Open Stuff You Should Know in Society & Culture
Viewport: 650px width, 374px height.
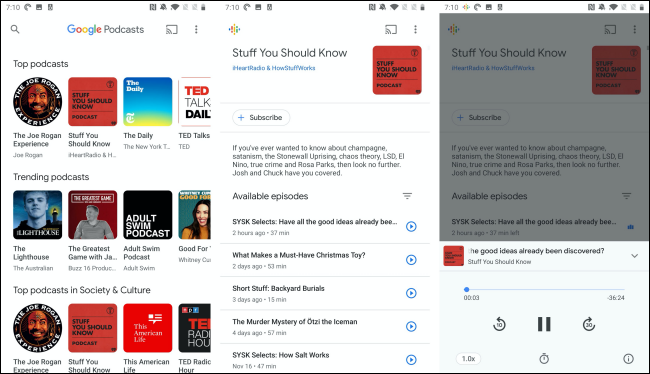[x=92, y=328]
